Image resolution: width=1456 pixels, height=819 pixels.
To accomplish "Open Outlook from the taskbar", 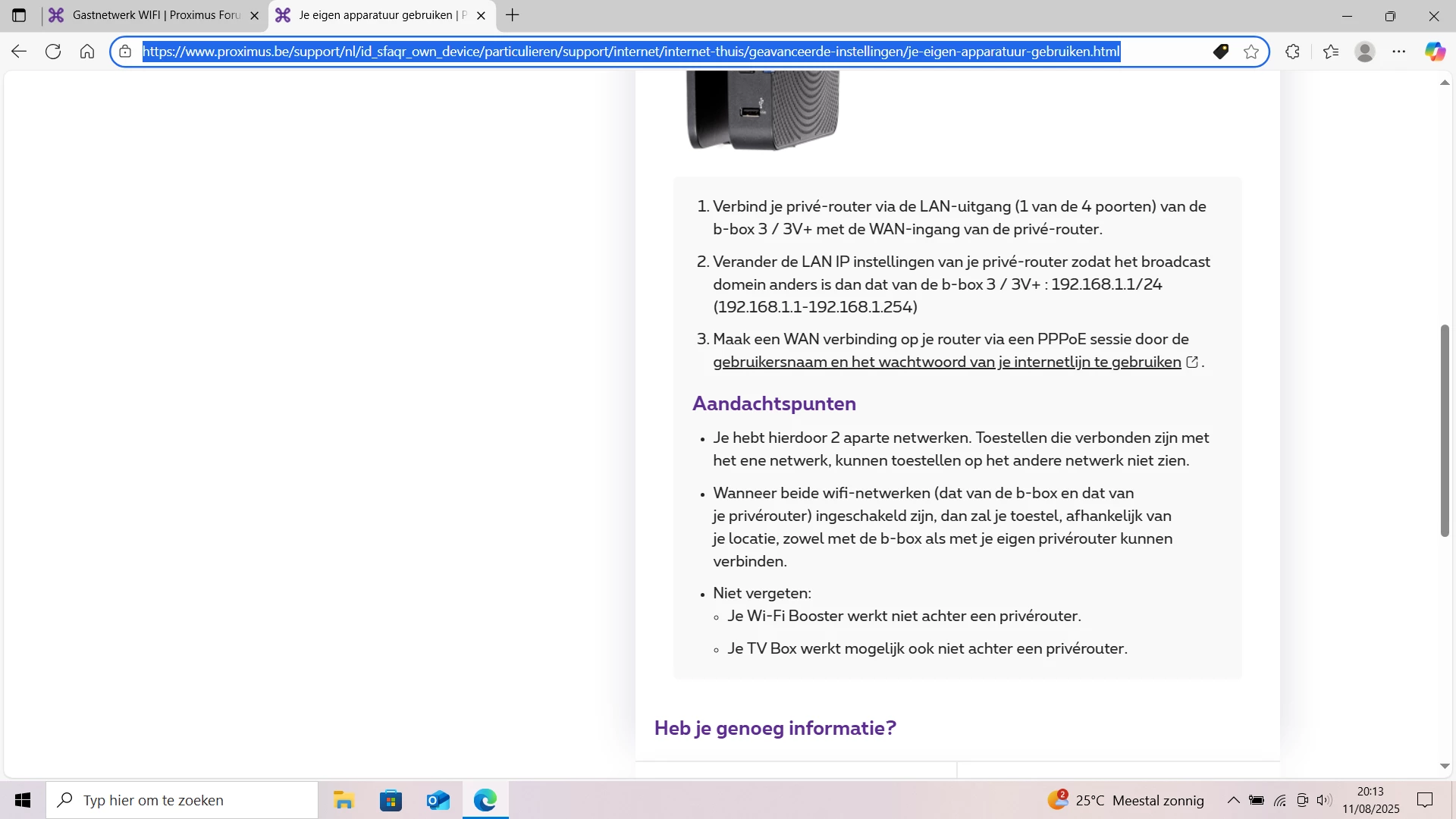I will (438, 800).
